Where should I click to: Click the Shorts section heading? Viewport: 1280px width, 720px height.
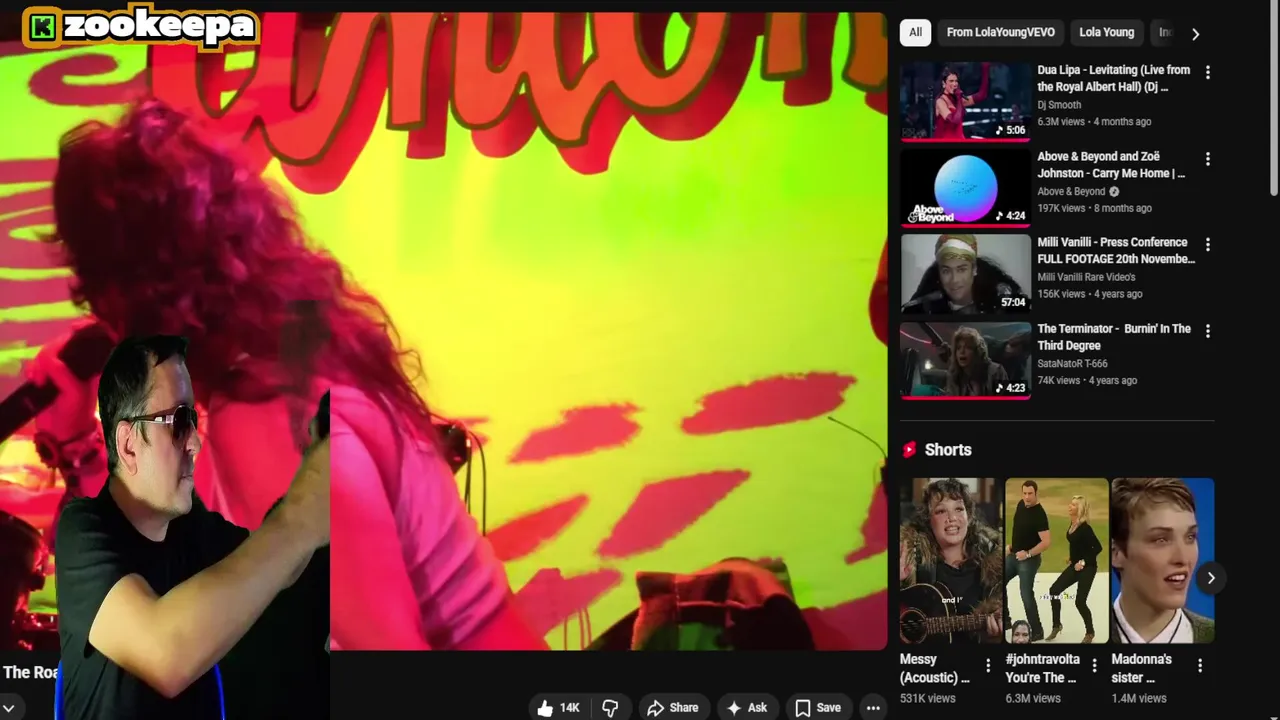coord(948,450)
